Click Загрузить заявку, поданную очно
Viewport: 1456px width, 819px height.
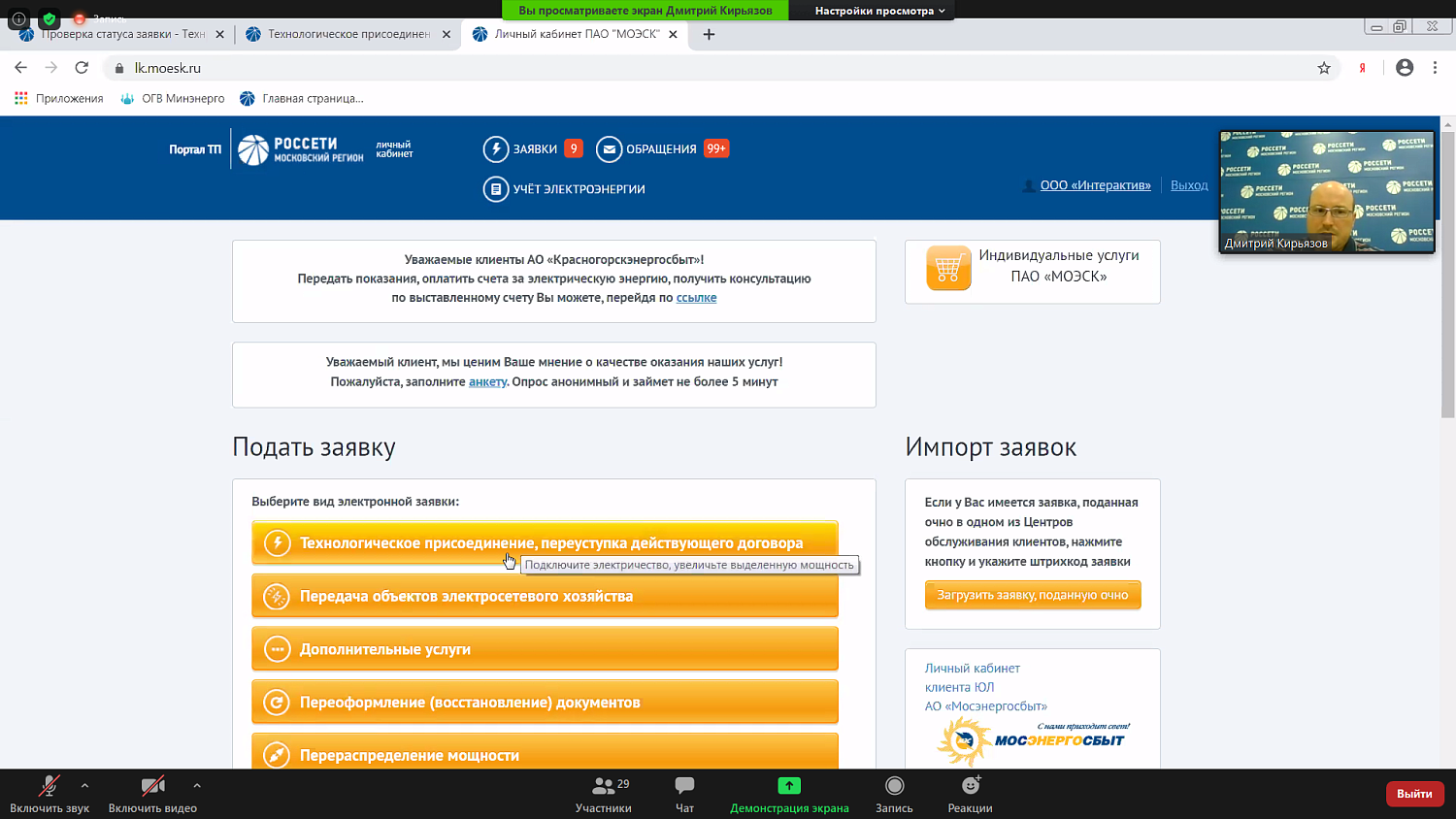pyautogui.click(x=1033, y=595)
